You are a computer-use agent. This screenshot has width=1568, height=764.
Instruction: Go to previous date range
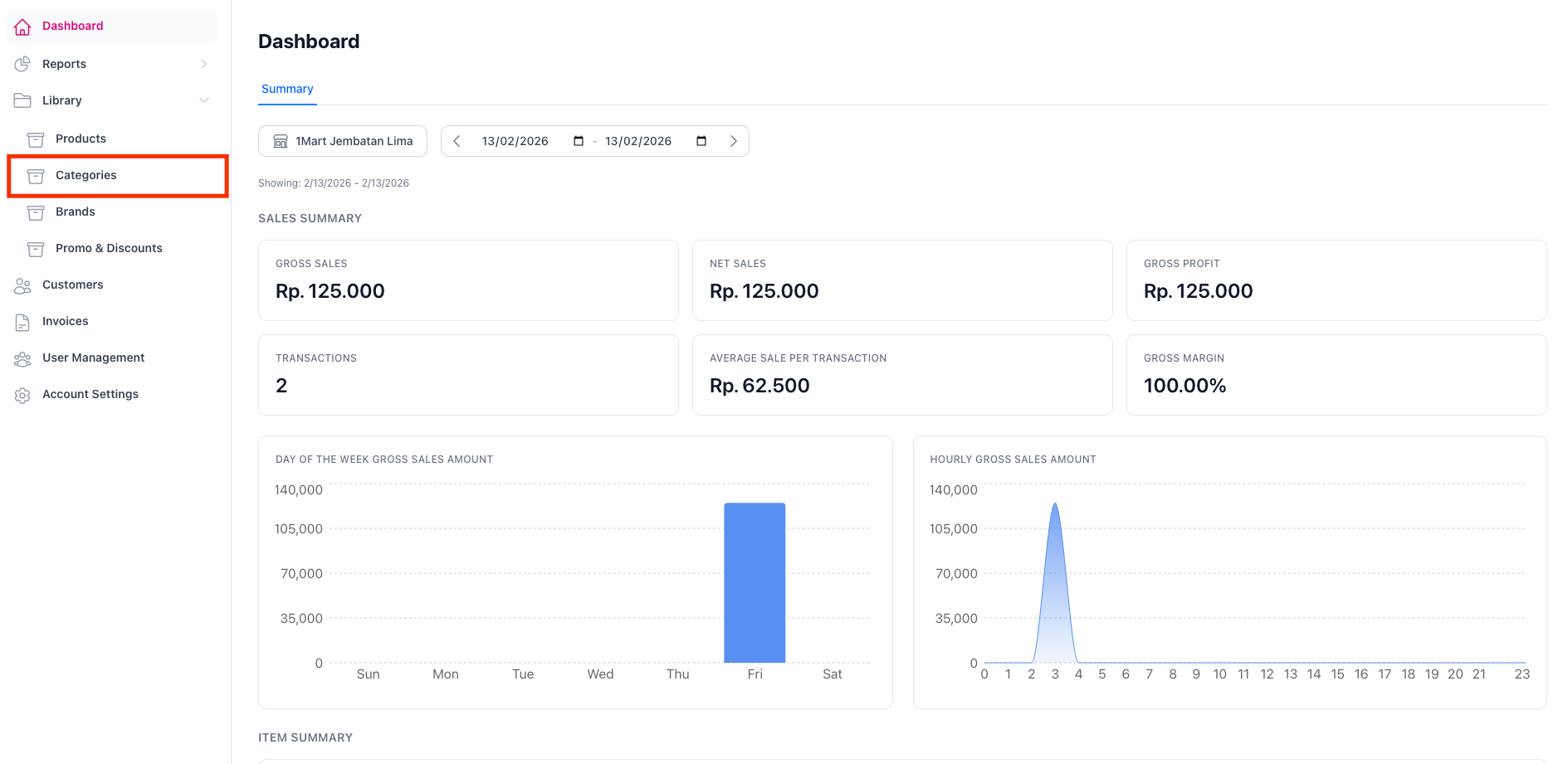(457, 141)
